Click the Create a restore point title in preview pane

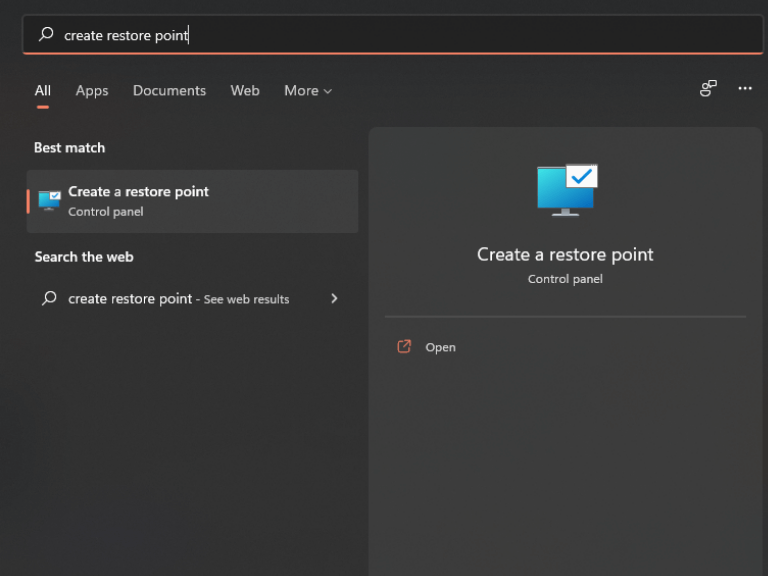pos(565,254)
